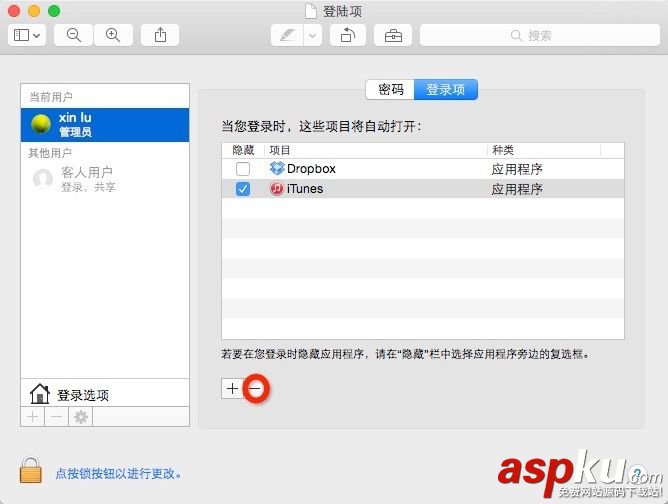Select the 客人用户 guest user row
Image resolution: width=668 pixels, height=504 pixels.
105,179
